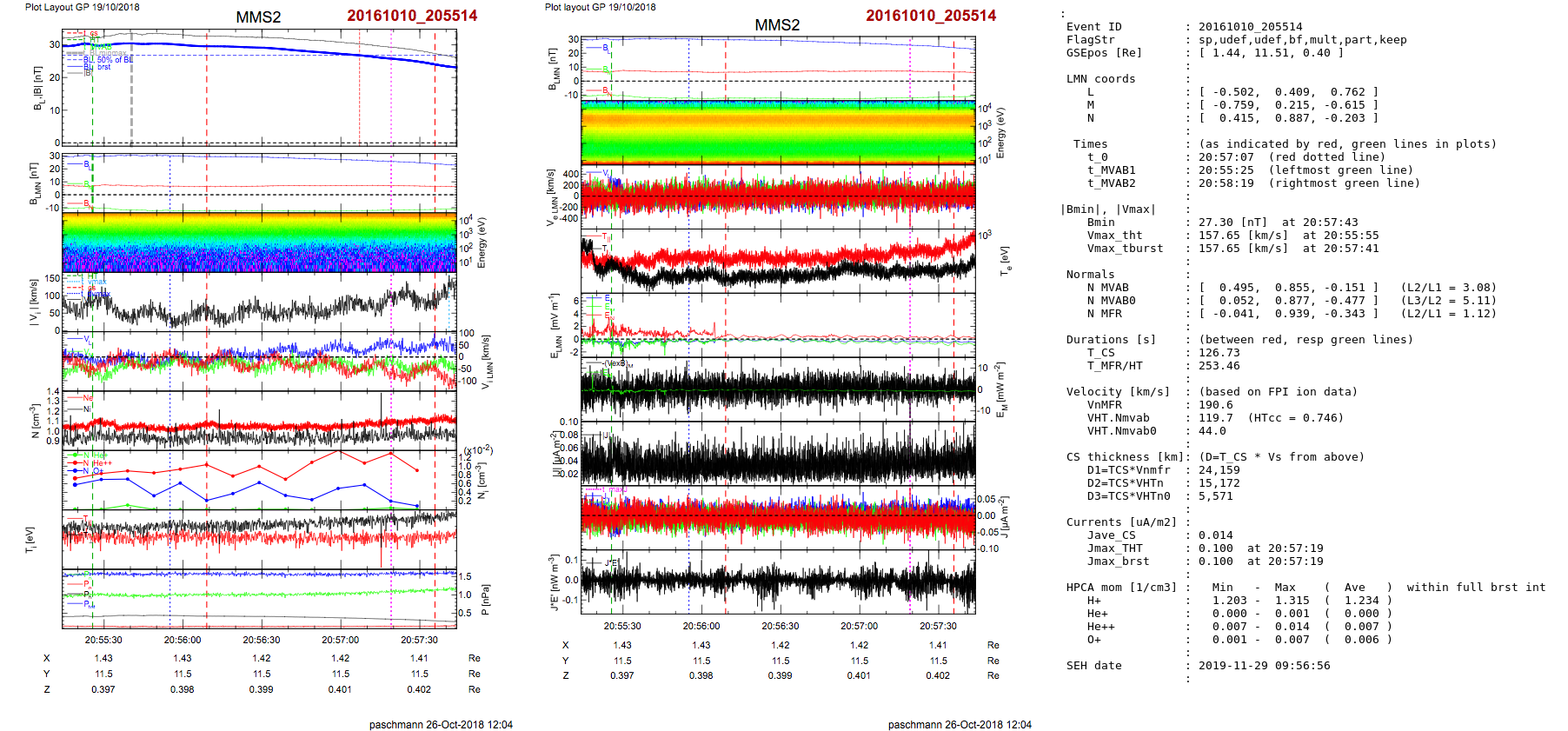The width and height of the screenshot is (1568, 731).
Task: Select the T_CS duration value 126.73
Action: 1219,353
